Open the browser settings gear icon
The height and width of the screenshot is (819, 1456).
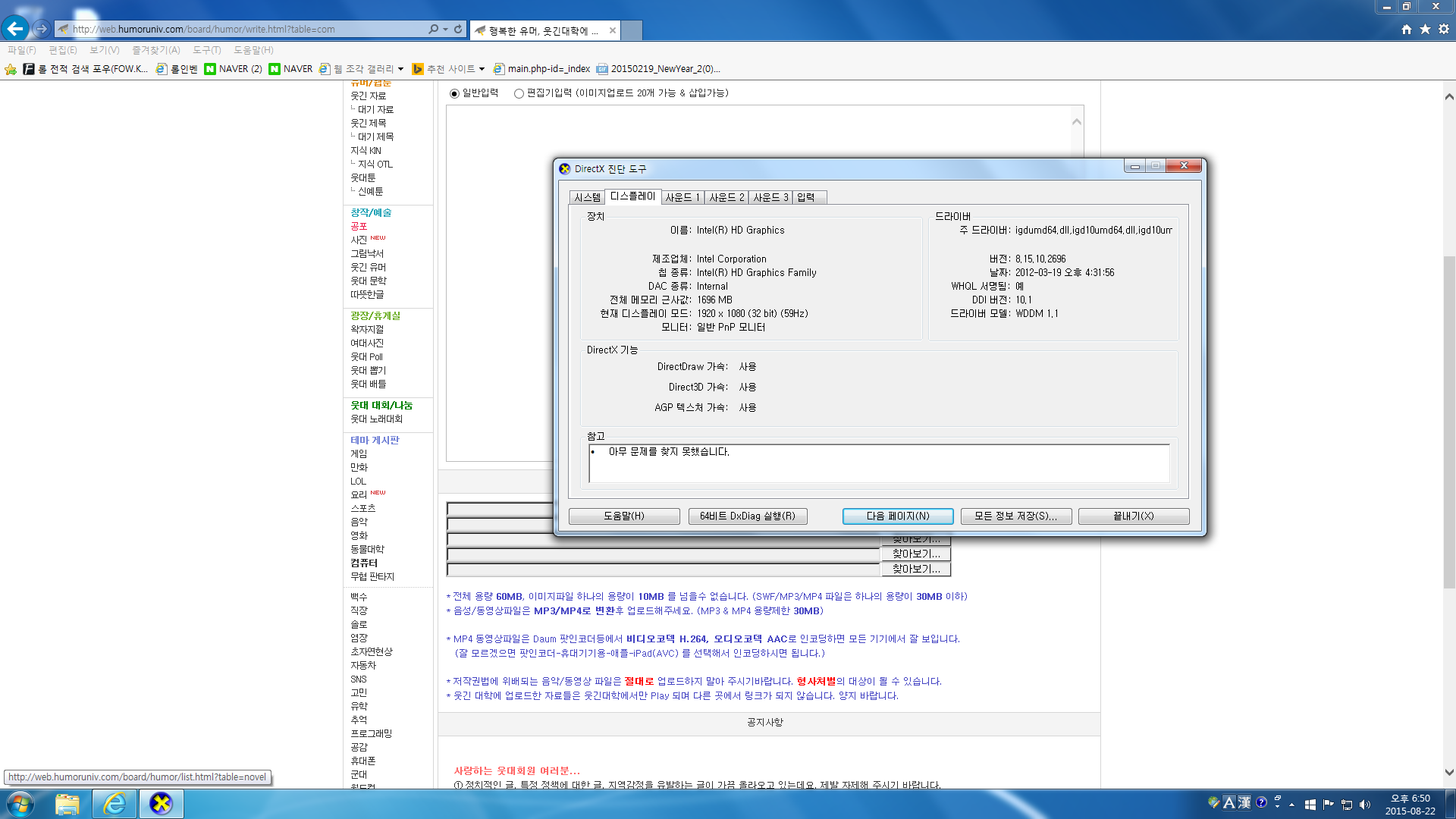tap(1444, 29)
